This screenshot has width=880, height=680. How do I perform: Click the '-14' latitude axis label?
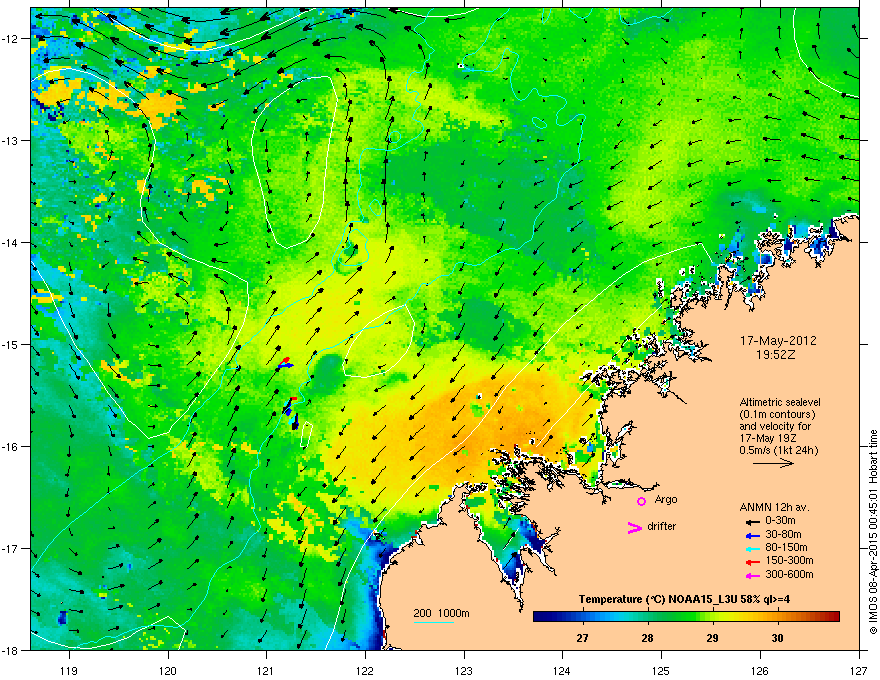click(10, 243)
